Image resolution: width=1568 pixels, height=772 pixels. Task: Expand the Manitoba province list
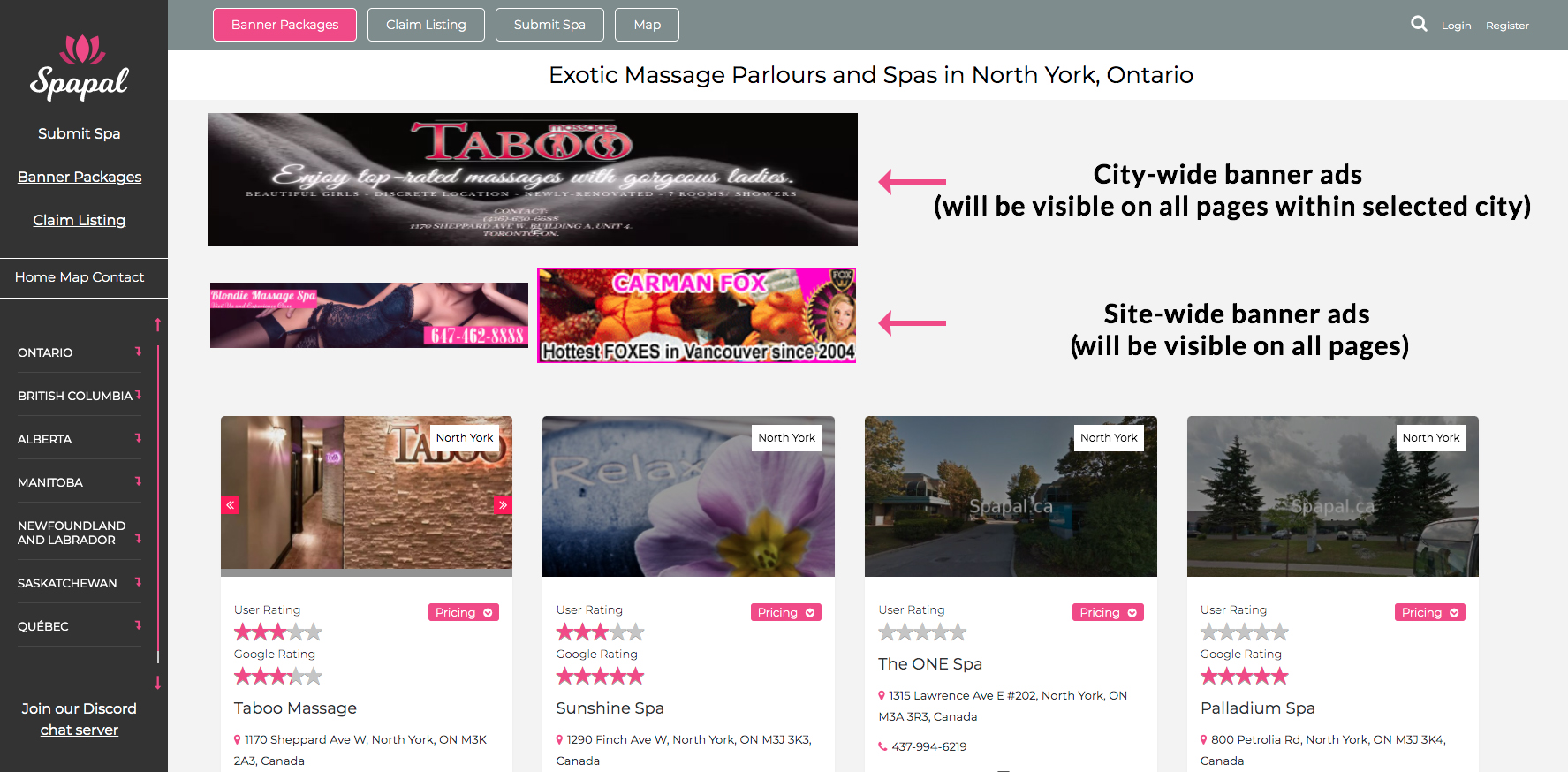coord(138,481)
